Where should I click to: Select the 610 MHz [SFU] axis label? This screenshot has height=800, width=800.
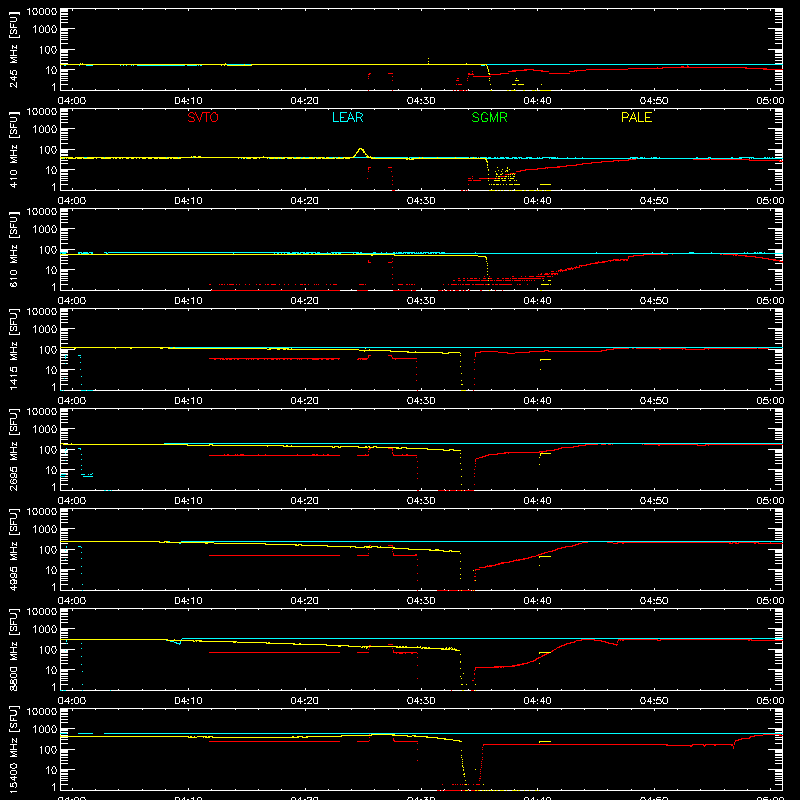[x=13, y=249]
